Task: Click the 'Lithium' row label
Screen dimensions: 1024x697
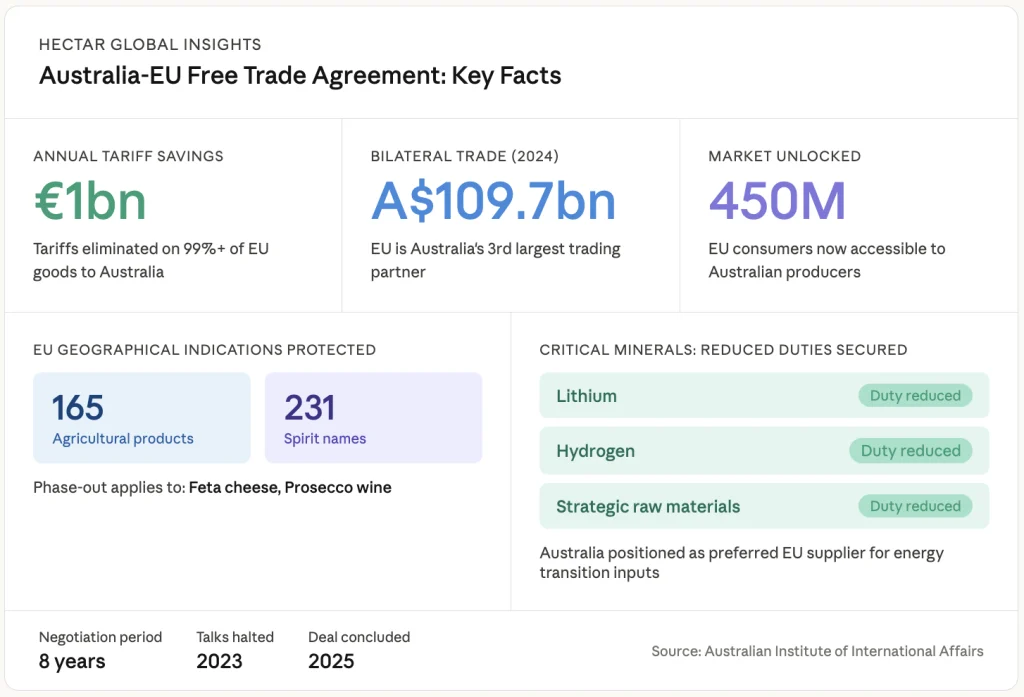Action: 586,396
